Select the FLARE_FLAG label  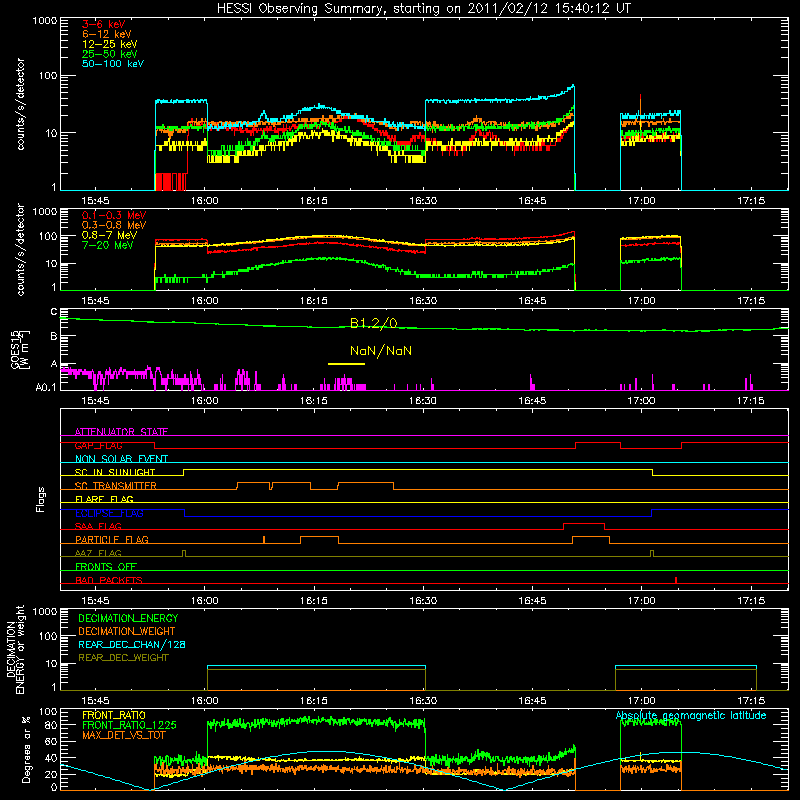[x=104, y=499]
